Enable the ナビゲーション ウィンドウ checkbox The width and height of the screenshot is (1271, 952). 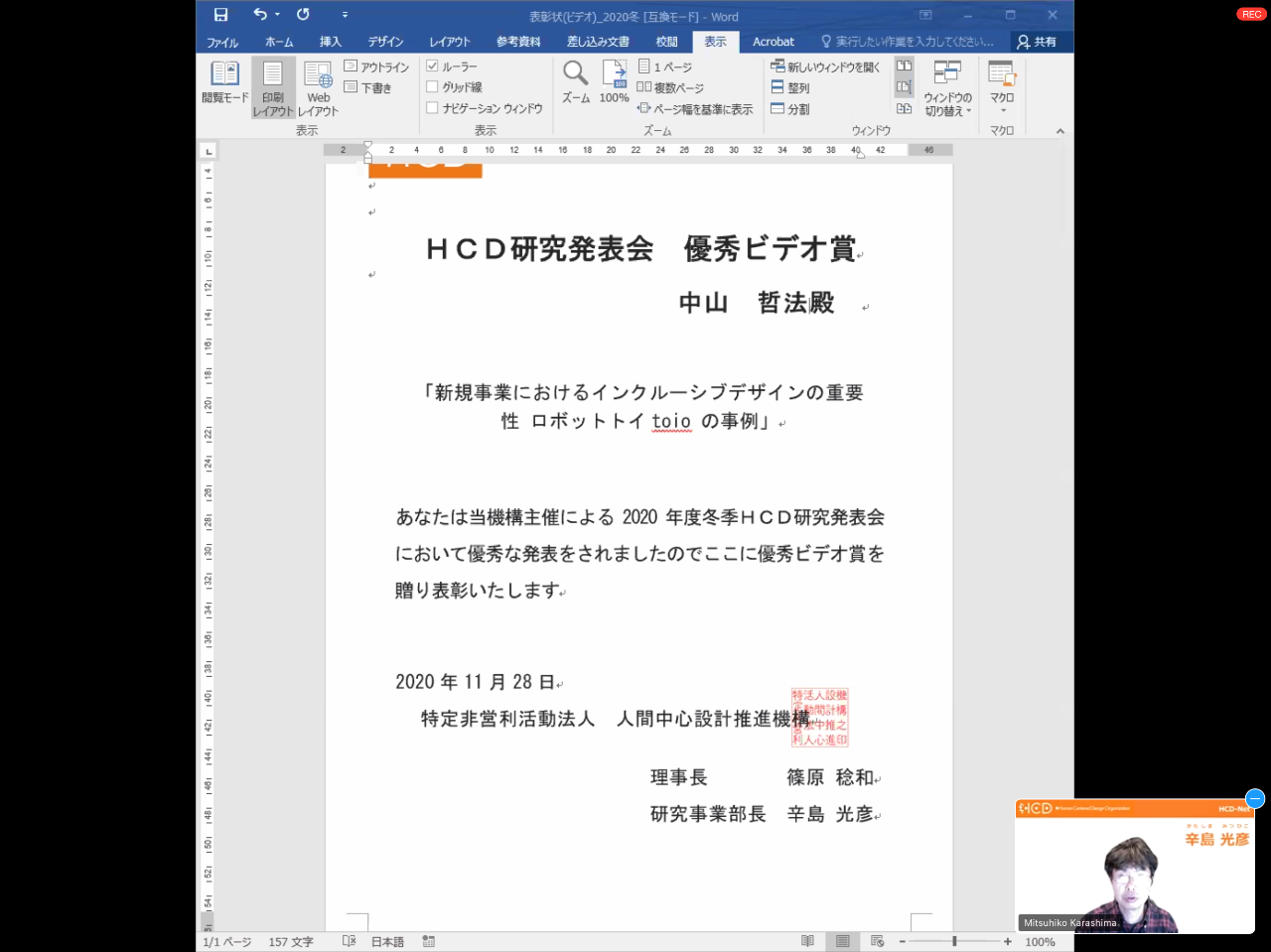tap(432, 108)
